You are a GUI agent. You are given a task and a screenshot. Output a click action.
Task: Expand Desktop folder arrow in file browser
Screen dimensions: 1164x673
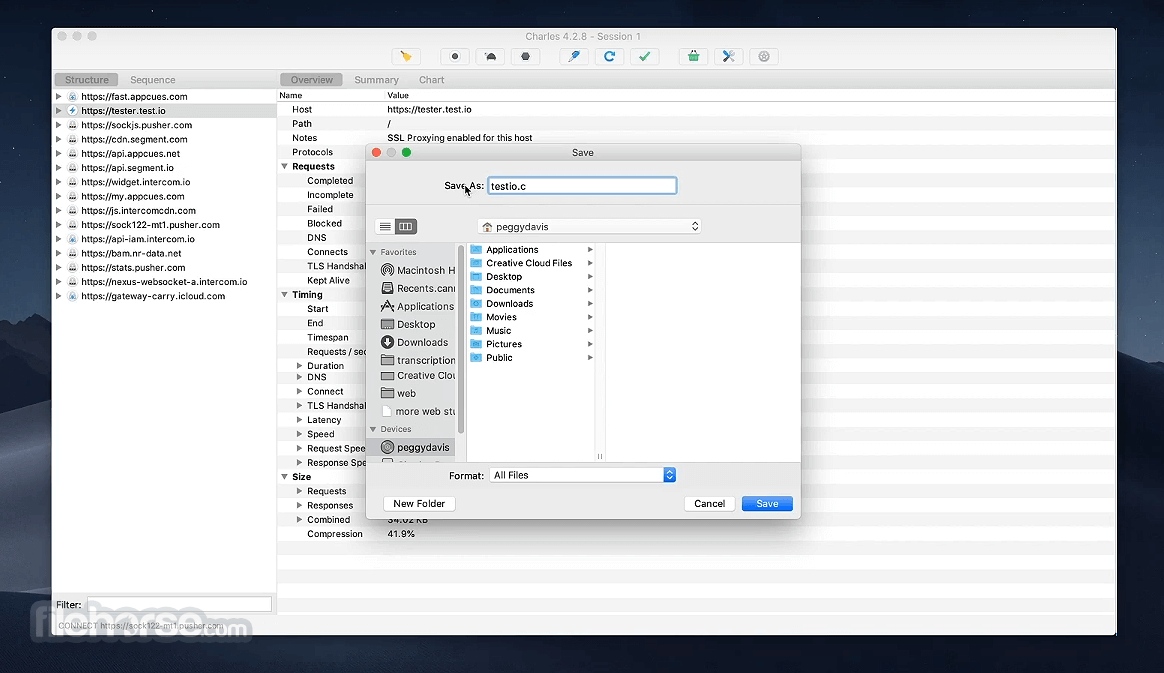(590, 277)
